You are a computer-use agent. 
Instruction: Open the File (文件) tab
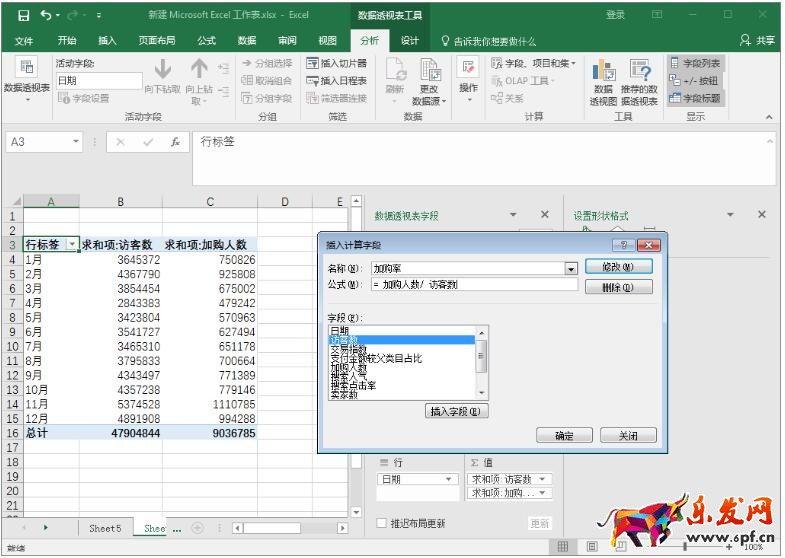click(24, 41)
